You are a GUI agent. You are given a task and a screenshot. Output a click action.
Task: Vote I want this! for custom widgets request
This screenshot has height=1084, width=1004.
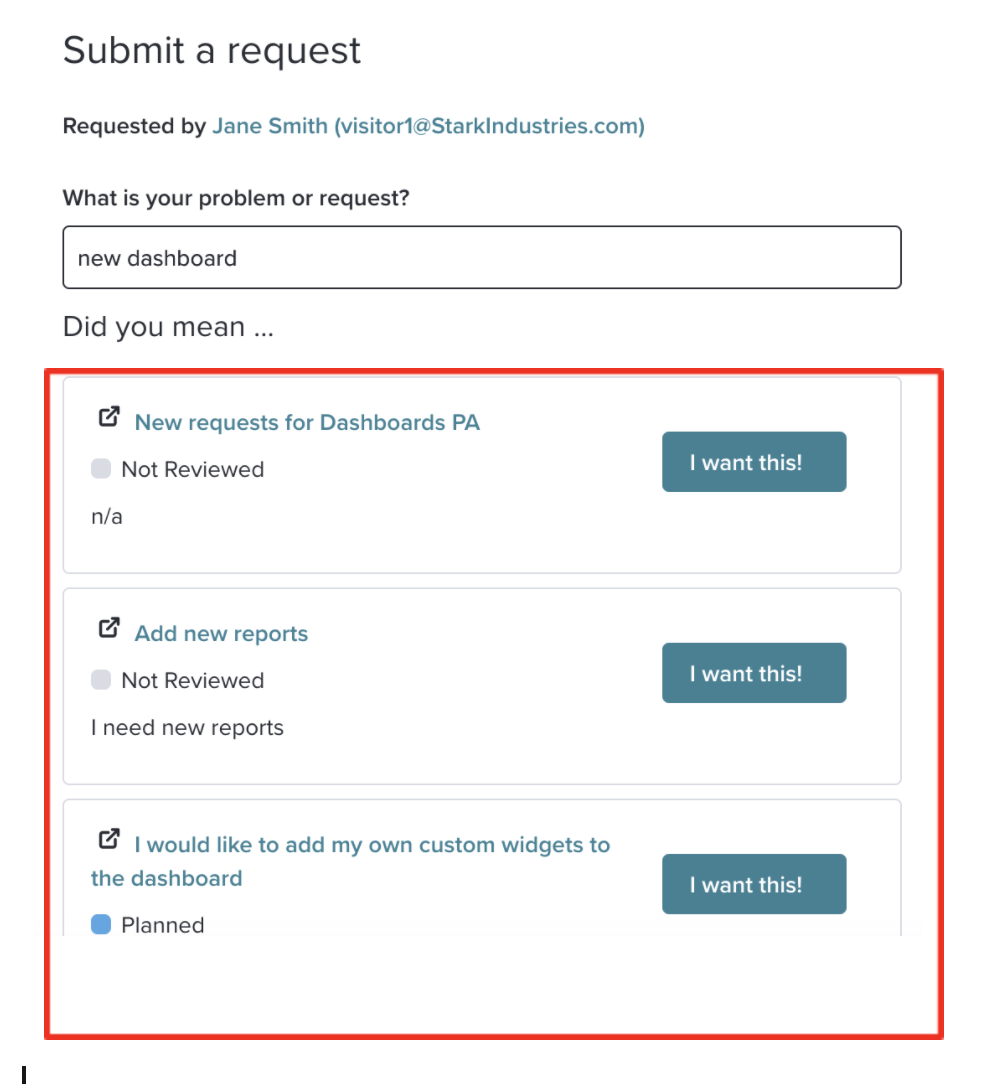coord(754,884)
